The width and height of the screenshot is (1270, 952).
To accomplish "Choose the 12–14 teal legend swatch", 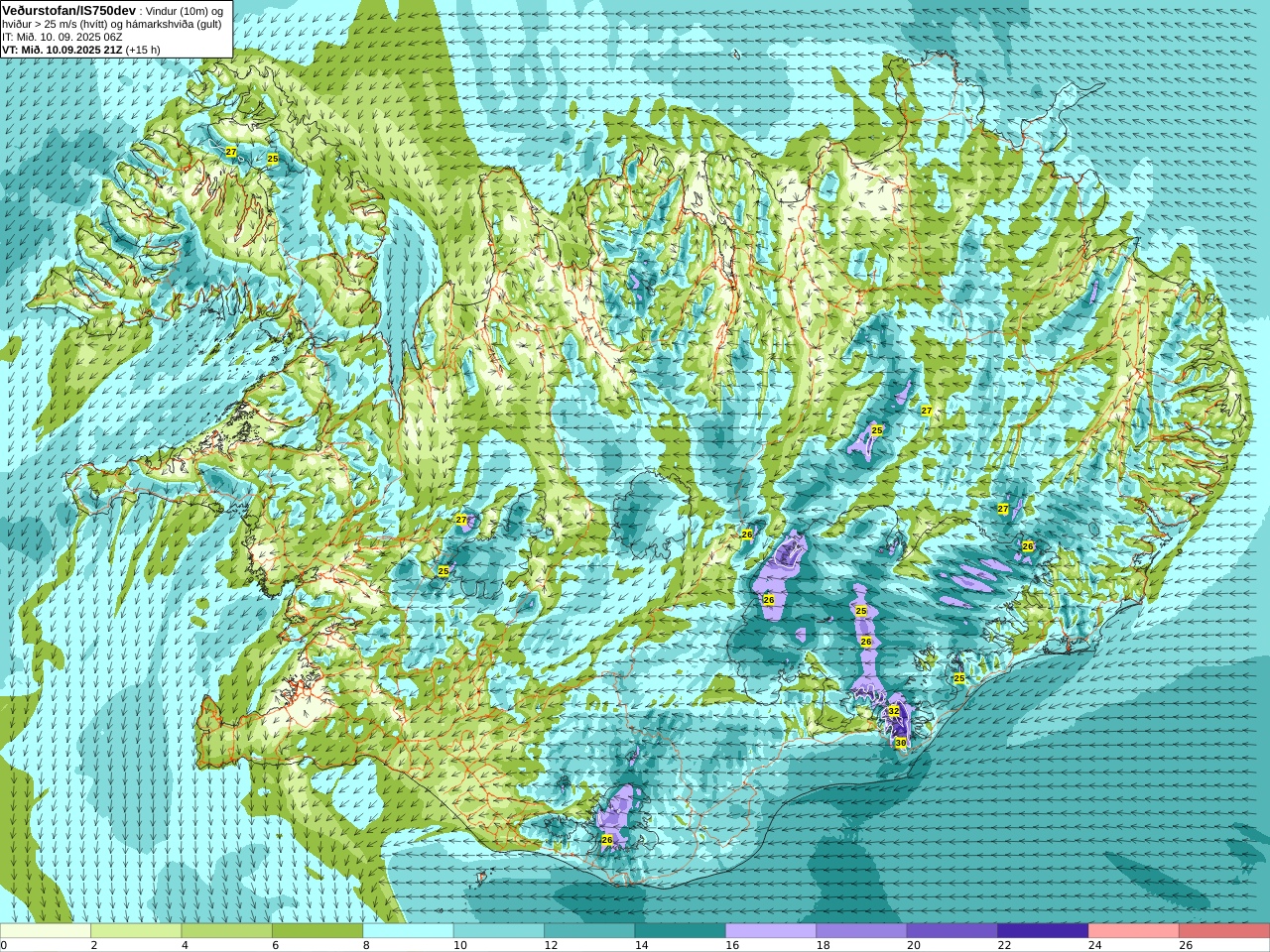I will tap(589, 931).
